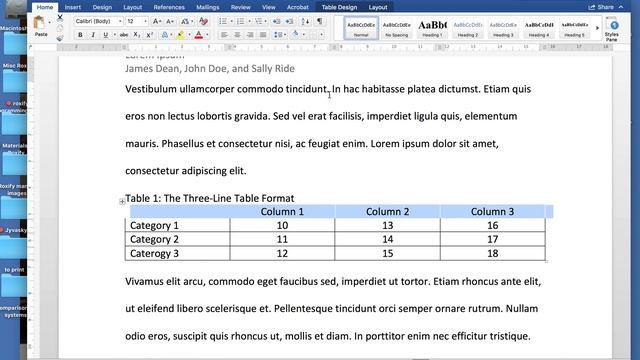The height and width of the screenshot is (360, 640).
Task: Apply the Heading 2 style
Action: 468,28
